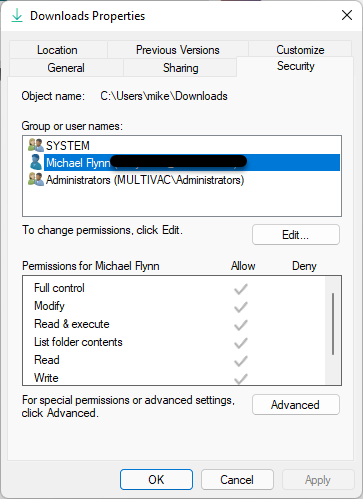This screenshot has width=363, height=499.
Task: Click the Administrators group icon
Action: (36, 179)
